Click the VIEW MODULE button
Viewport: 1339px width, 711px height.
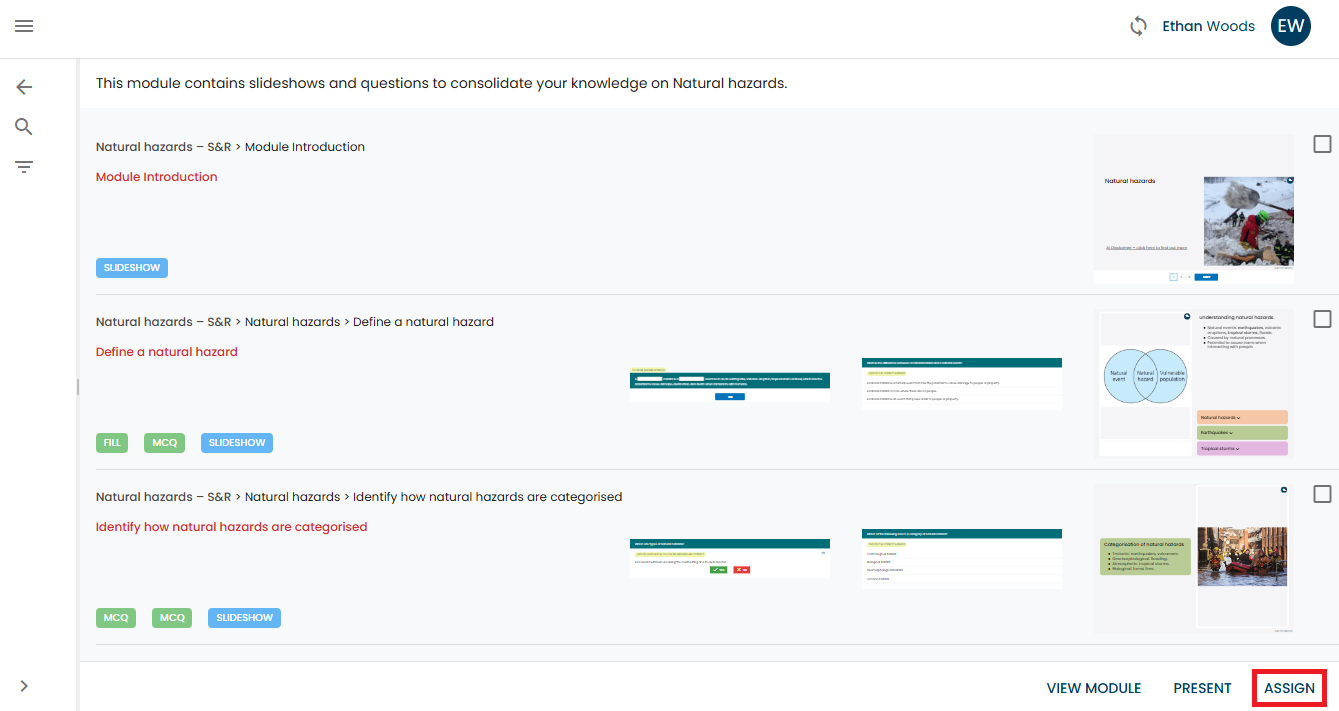click(x=1093, y=688)
